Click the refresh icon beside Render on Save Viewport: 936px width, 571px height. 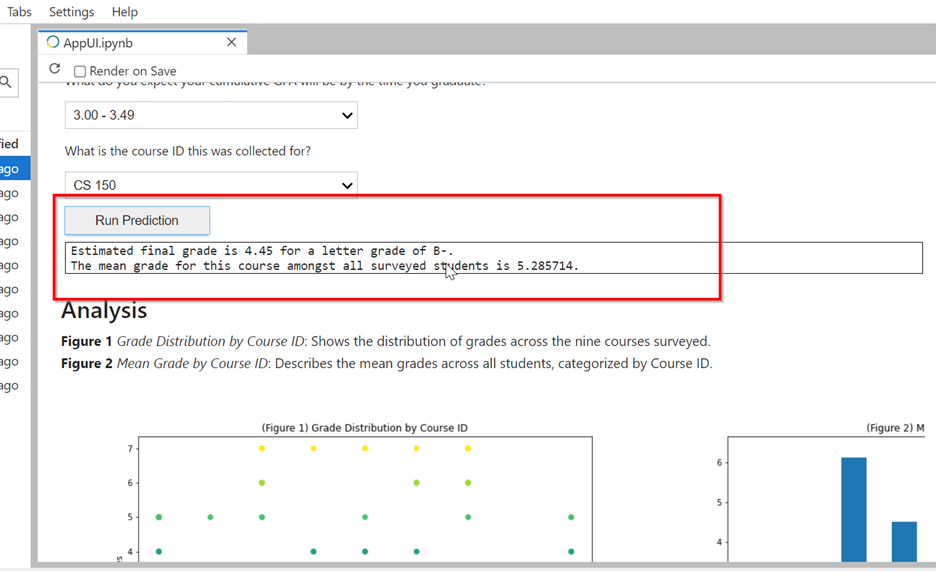(54, 69)
